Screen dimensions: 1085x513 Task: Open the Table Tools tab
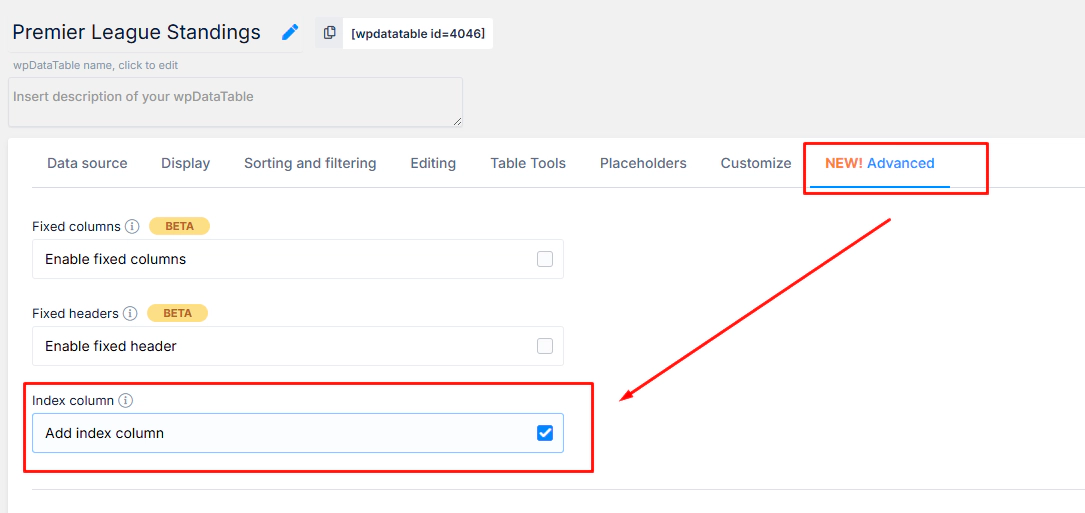coord(528,163)
